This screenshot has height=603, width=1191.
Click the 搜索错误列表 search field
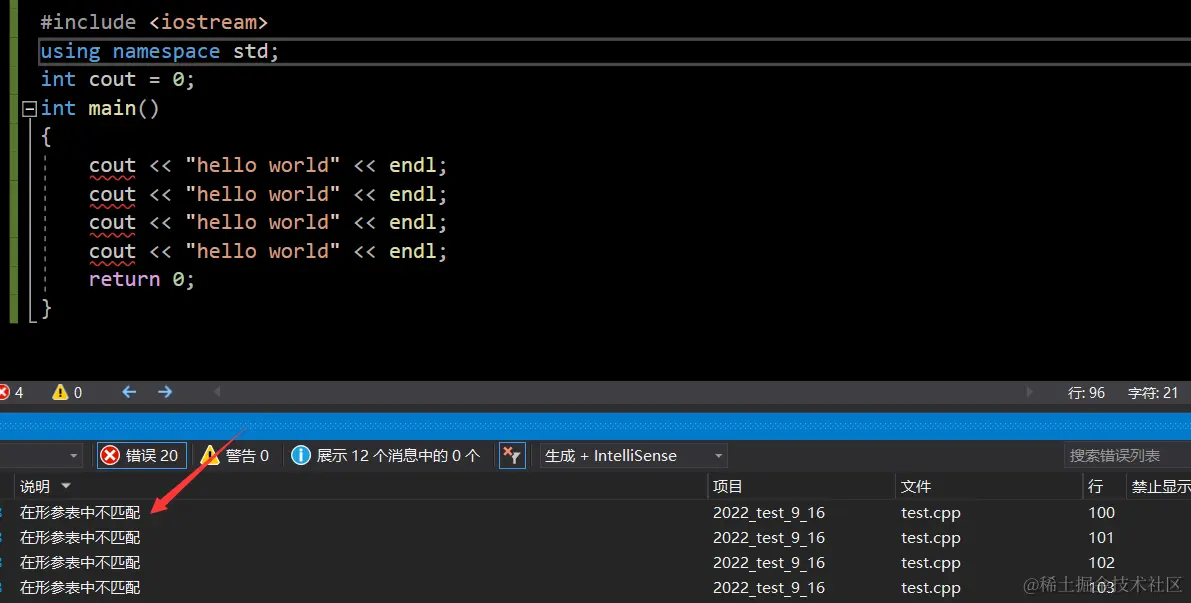pos(1127,456)
